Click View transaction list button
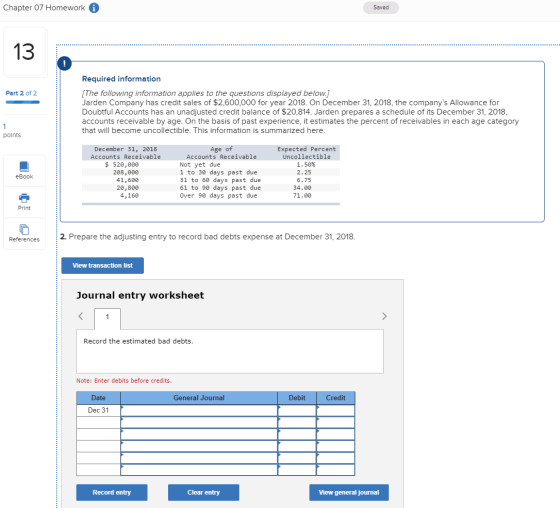 coord(102,265)
